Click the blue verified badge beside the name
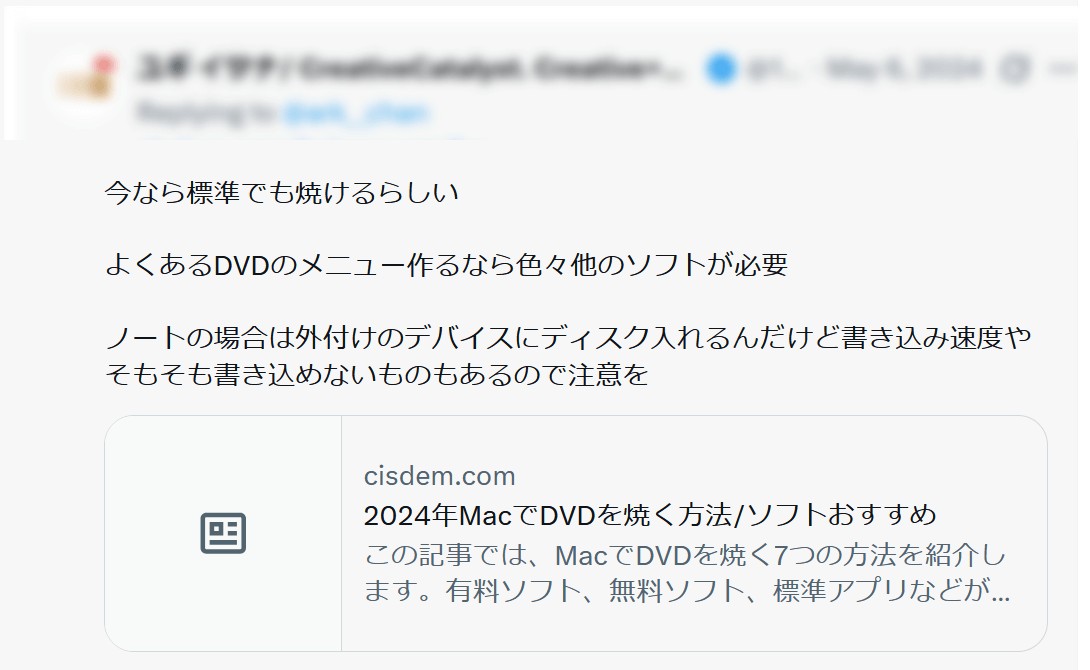This screenshot has height=670, width=1090. coord(721,69)
